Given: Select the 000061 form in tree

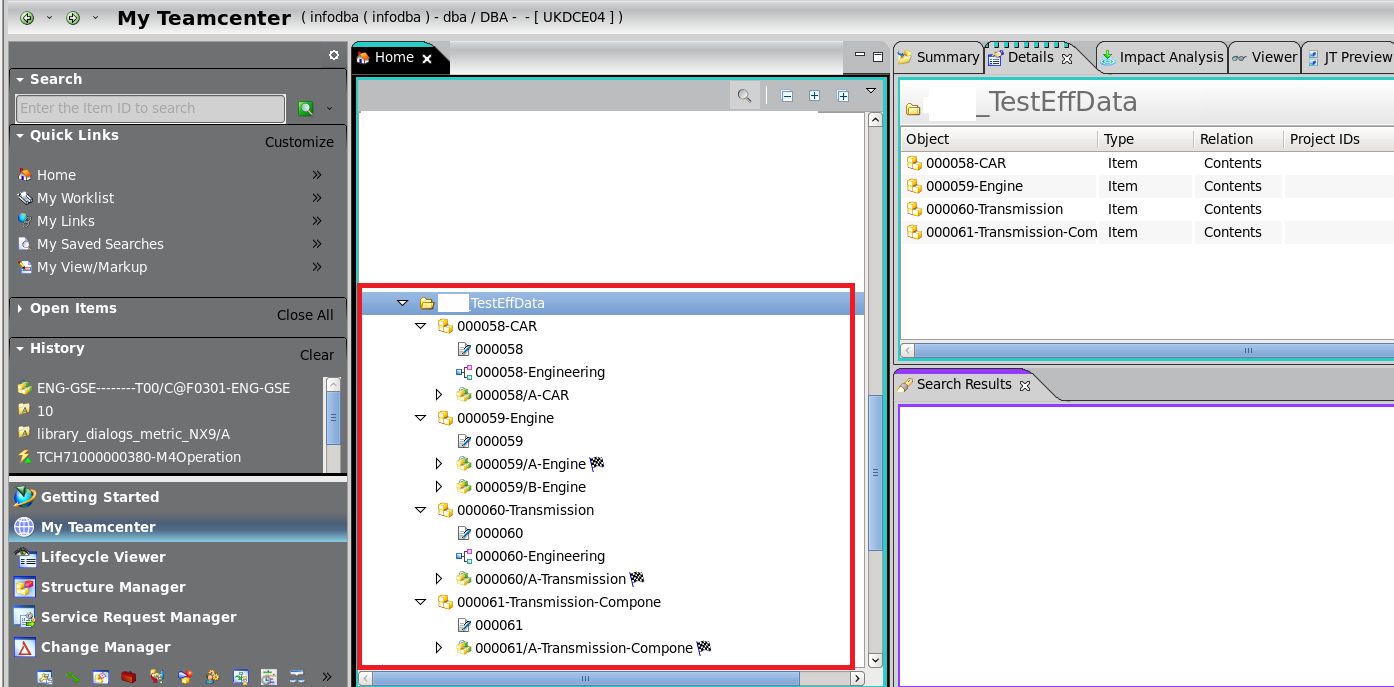Looking at the screenshot, I should point(499,625).
